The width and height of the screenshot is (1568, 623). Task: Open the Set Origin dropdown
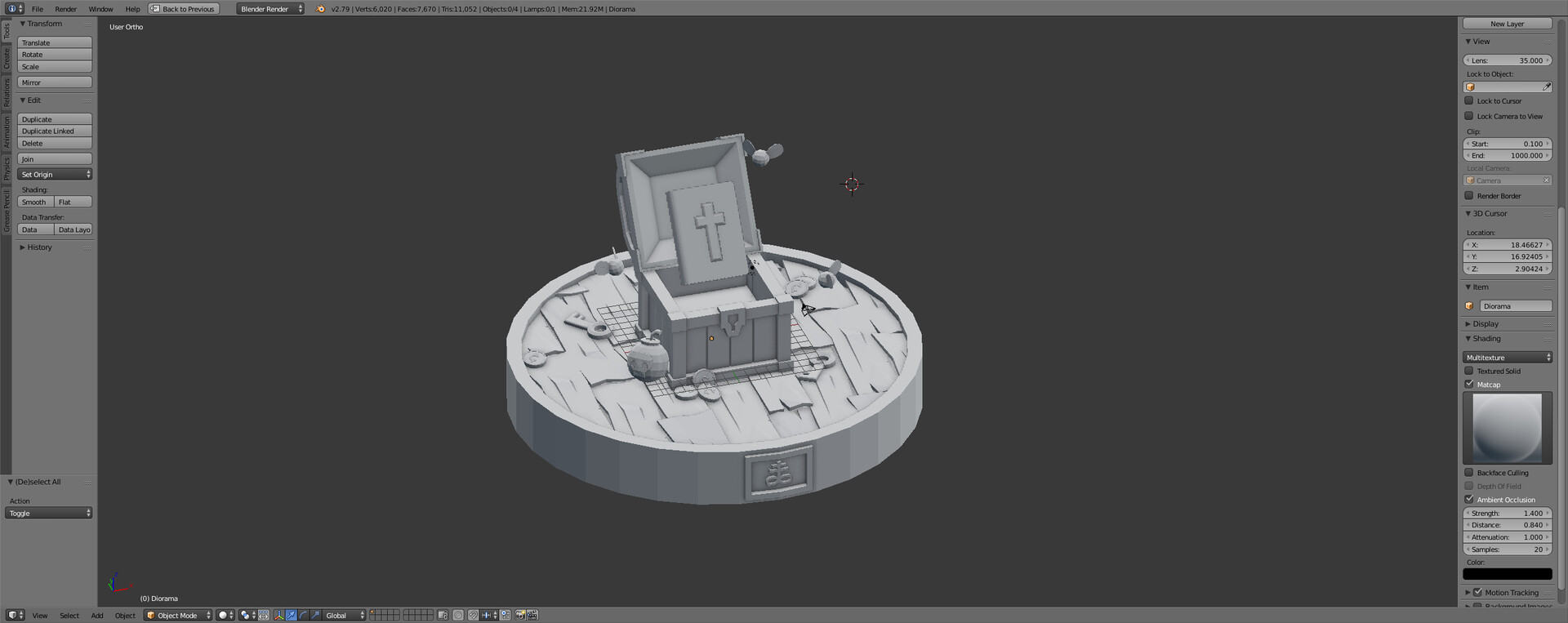(55, 174)
